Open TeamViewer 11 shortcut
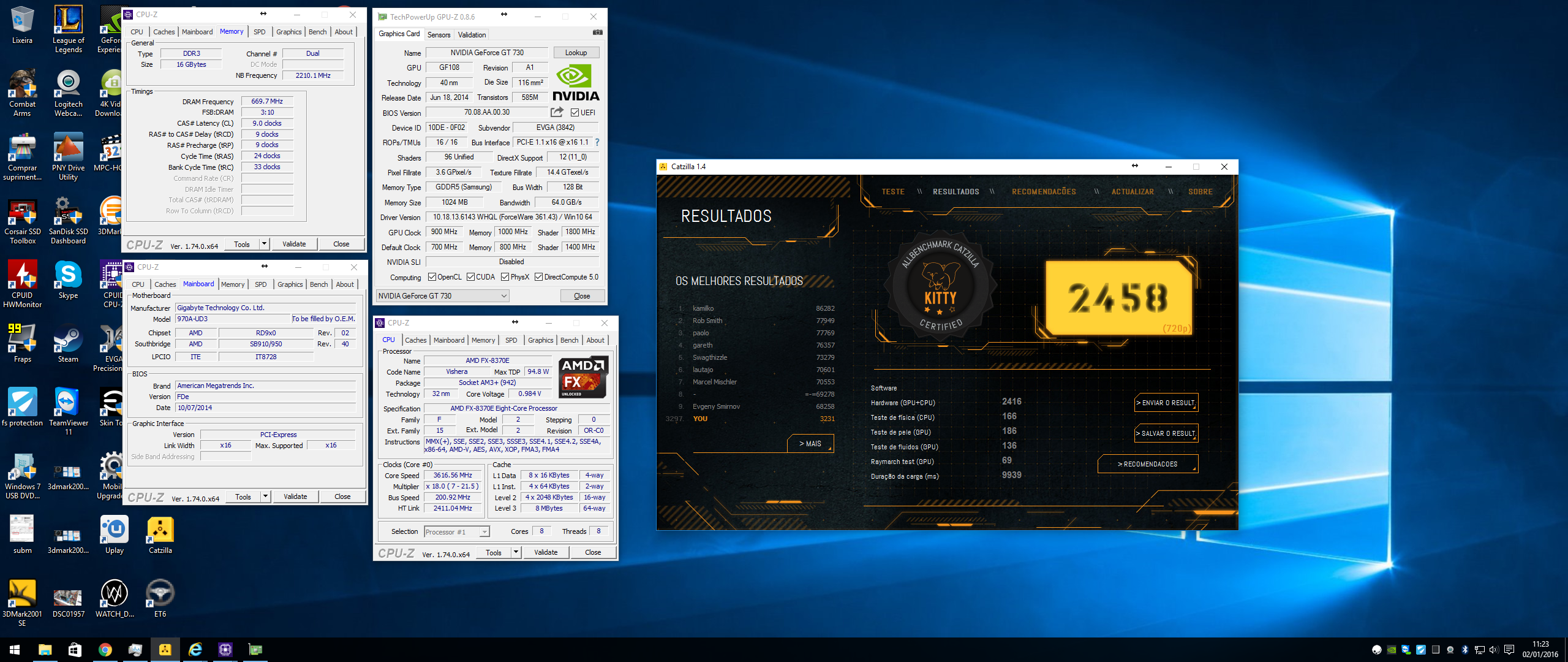1568x662 pixels. [68, 411]
